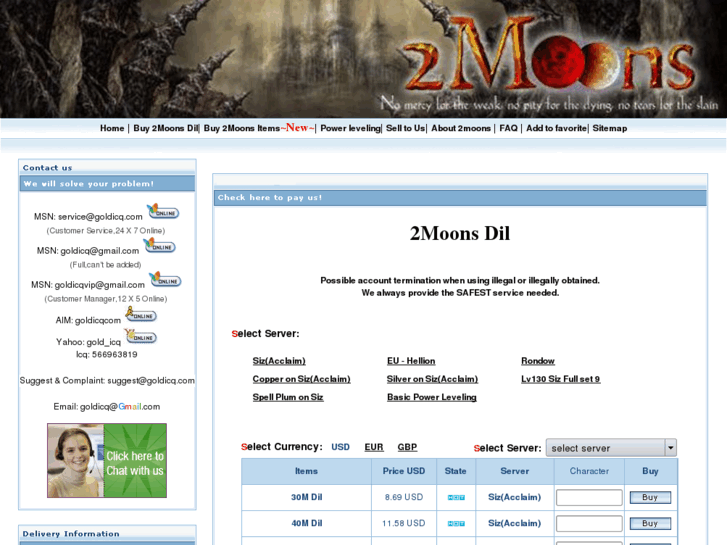
Task: Click the Price USD column header
Action: pyautogui.click(x=404, y=471)
